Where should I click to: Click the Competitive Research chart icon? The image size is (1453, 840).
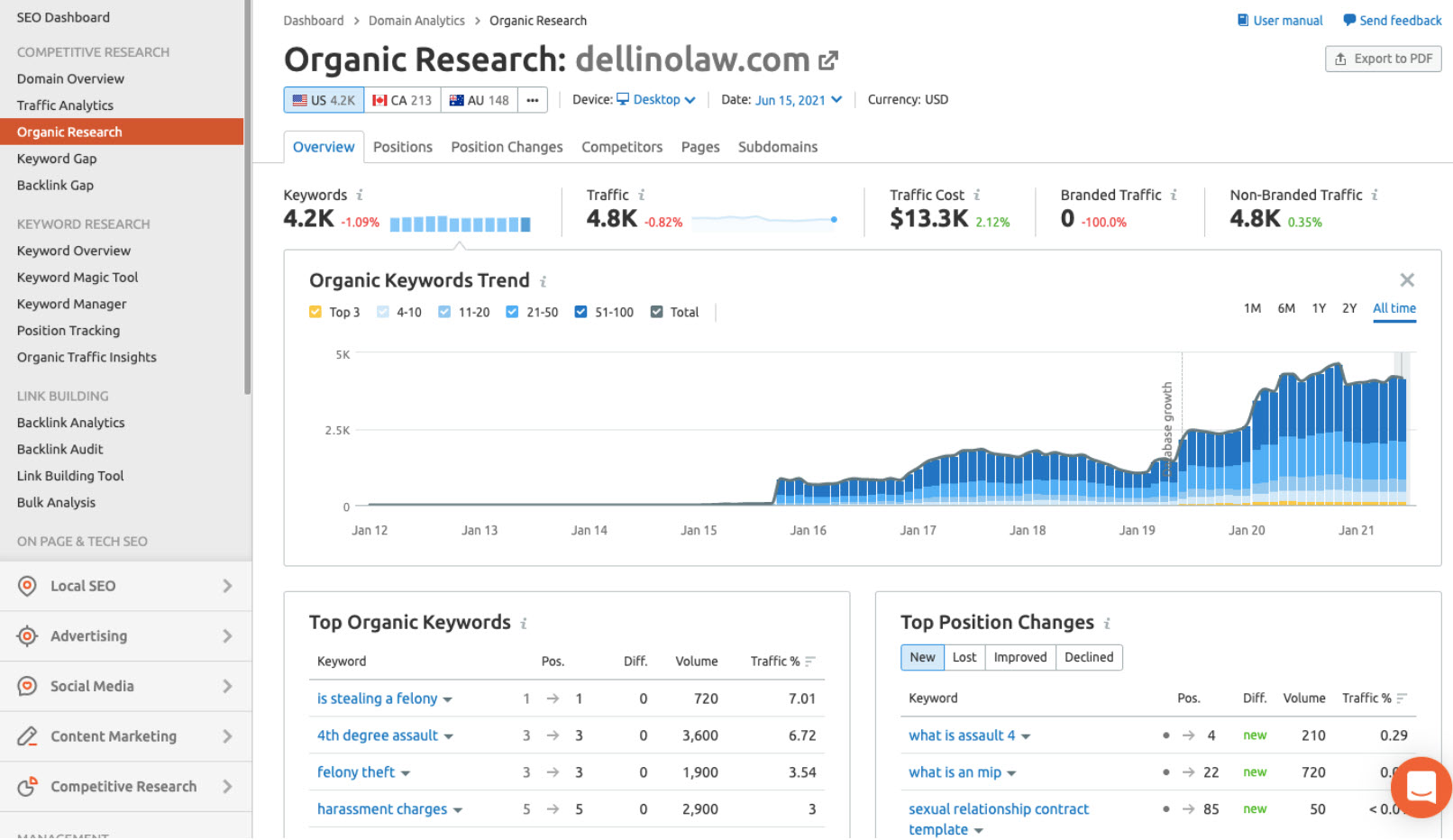(x=27, y=786)
